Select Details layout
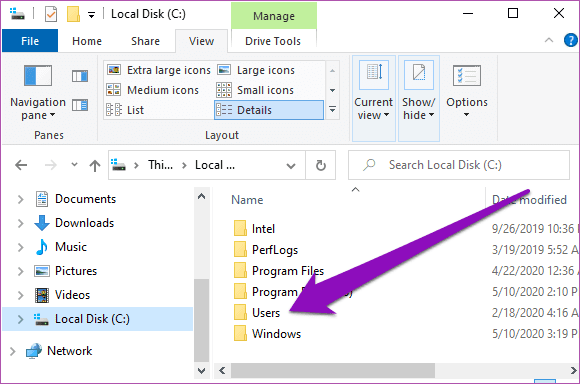The height and width of the screenshot is (384, 580). 269,110
